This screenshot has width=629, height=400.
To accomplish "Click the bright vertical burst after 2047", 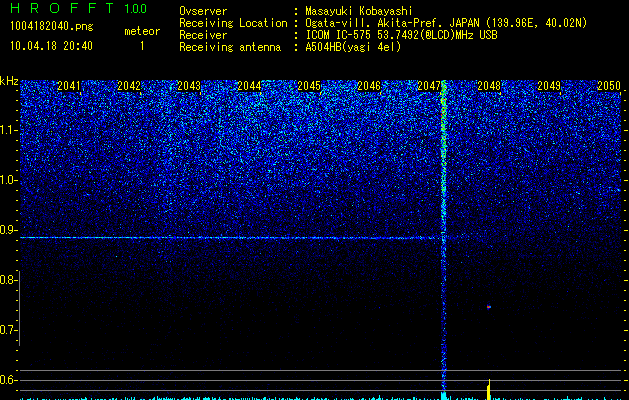I will (x=443, y=237).
